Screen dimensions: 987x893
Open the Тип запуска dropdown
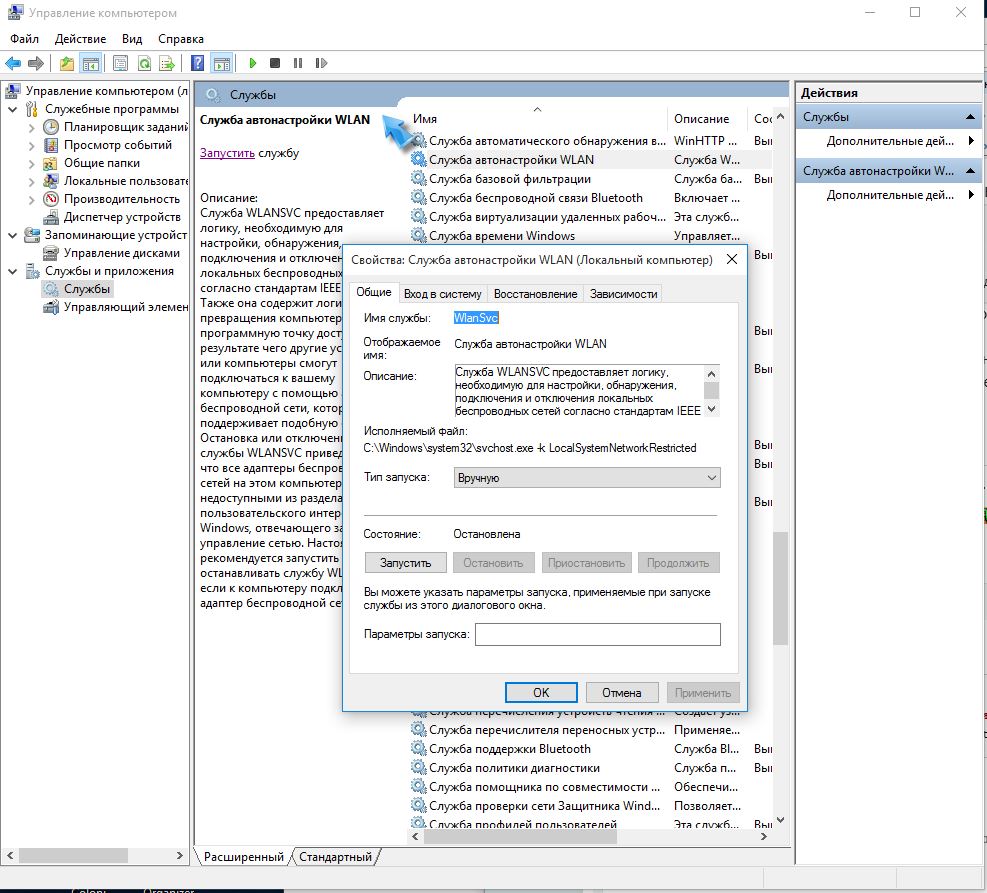click(586, 478)
